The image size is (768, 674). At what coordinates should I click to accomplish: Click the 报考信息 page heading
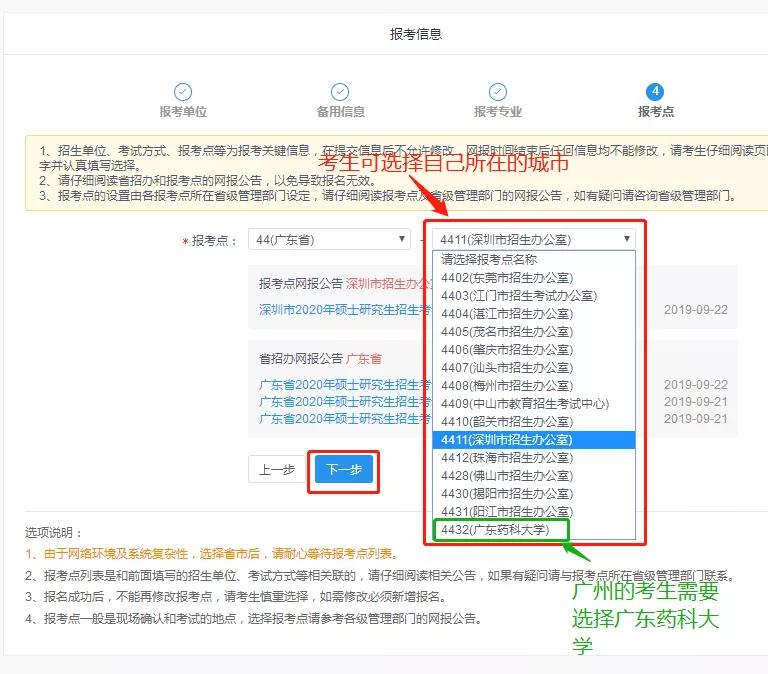click(416, 34)
